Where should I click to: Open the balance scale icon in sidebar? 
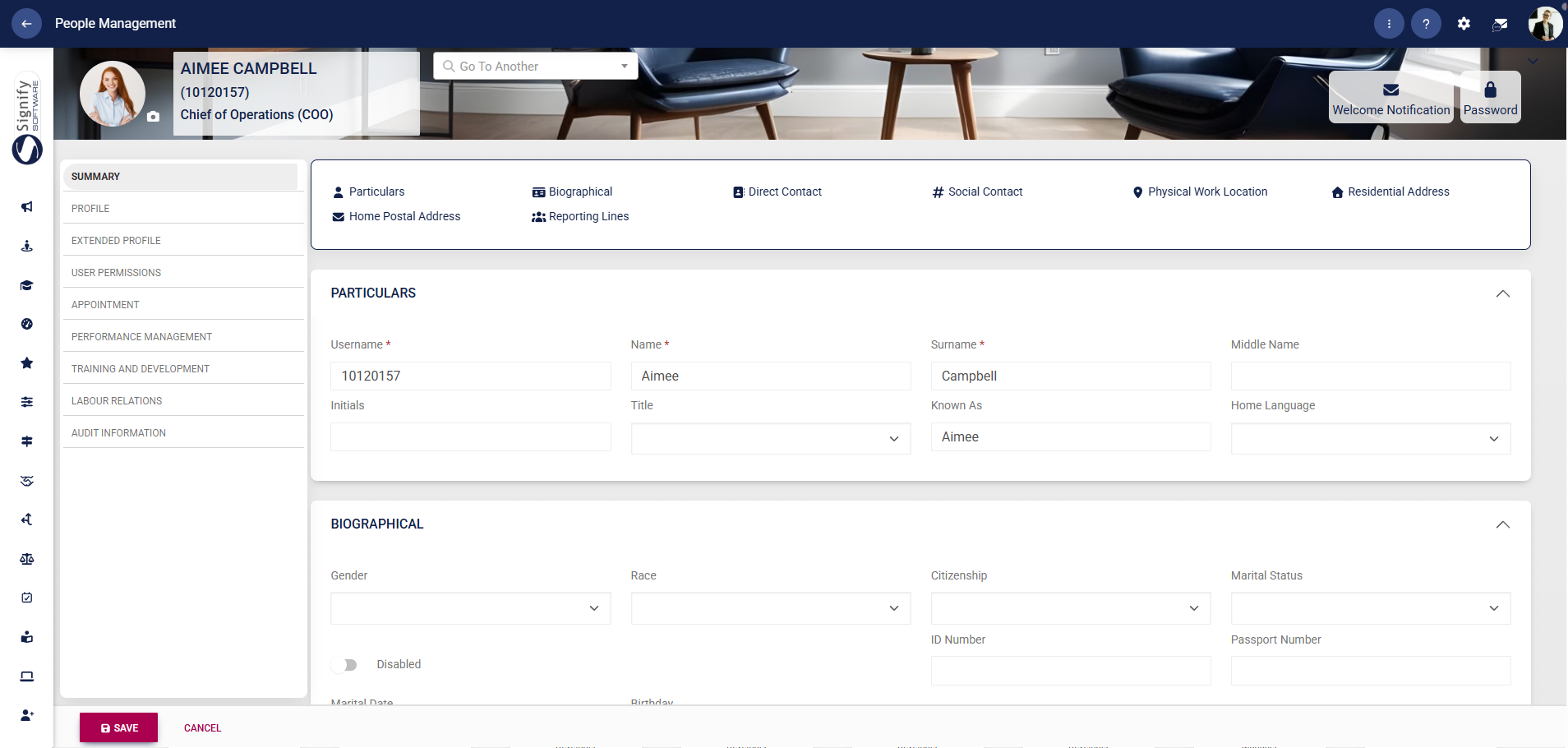pyautogui.click(x=27, y=559)
